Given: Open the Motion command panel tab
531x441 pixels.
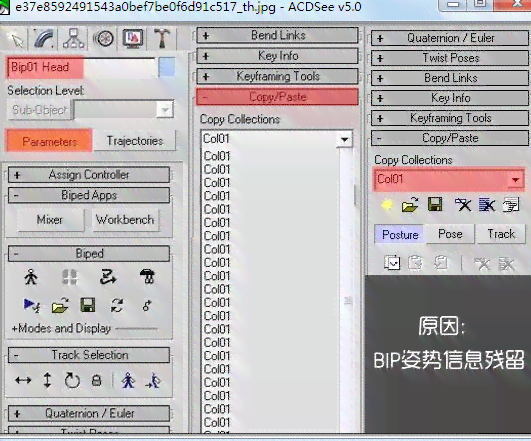Looking at the screenshot, I should [x=103, y=38].
